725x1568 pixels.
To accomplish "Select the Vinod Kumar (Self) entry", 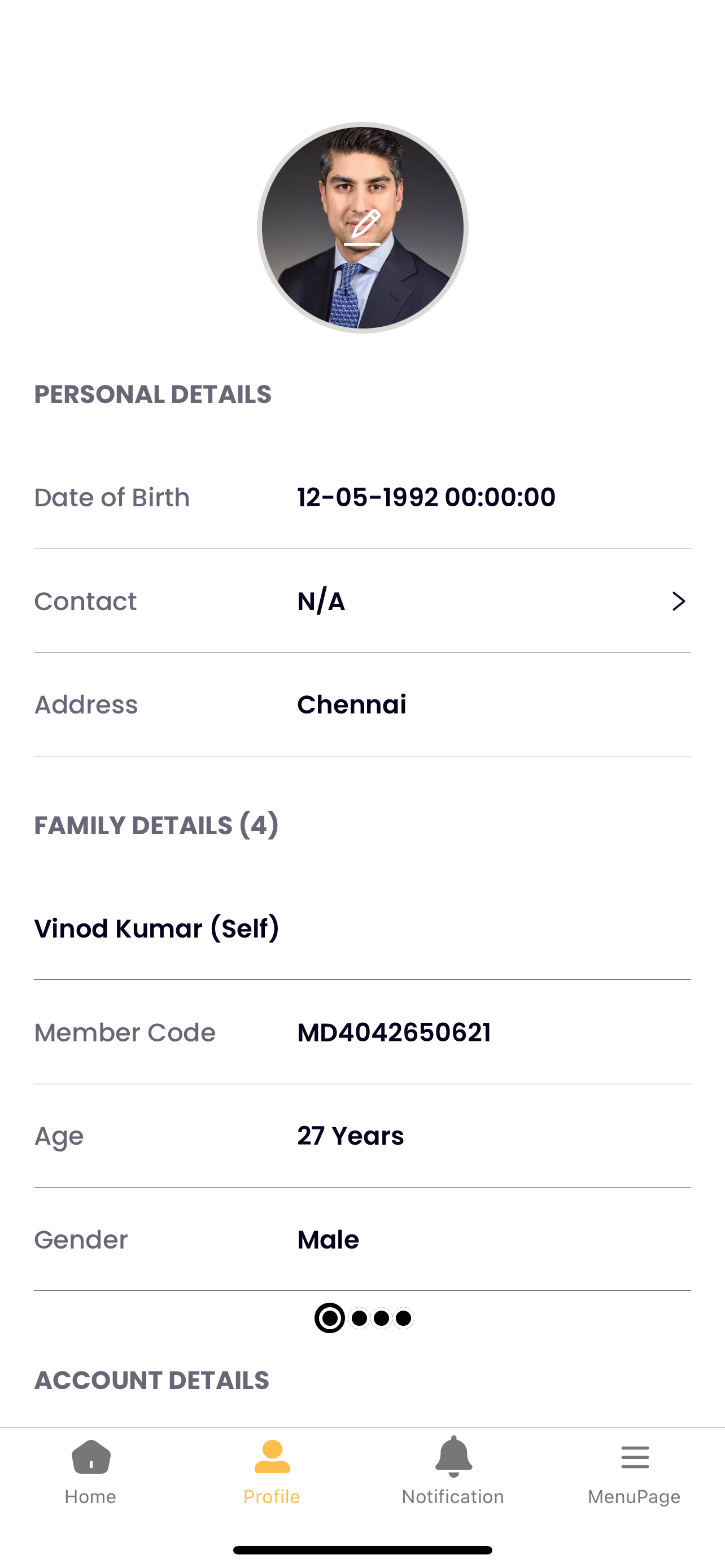I will tap(156, 928).
